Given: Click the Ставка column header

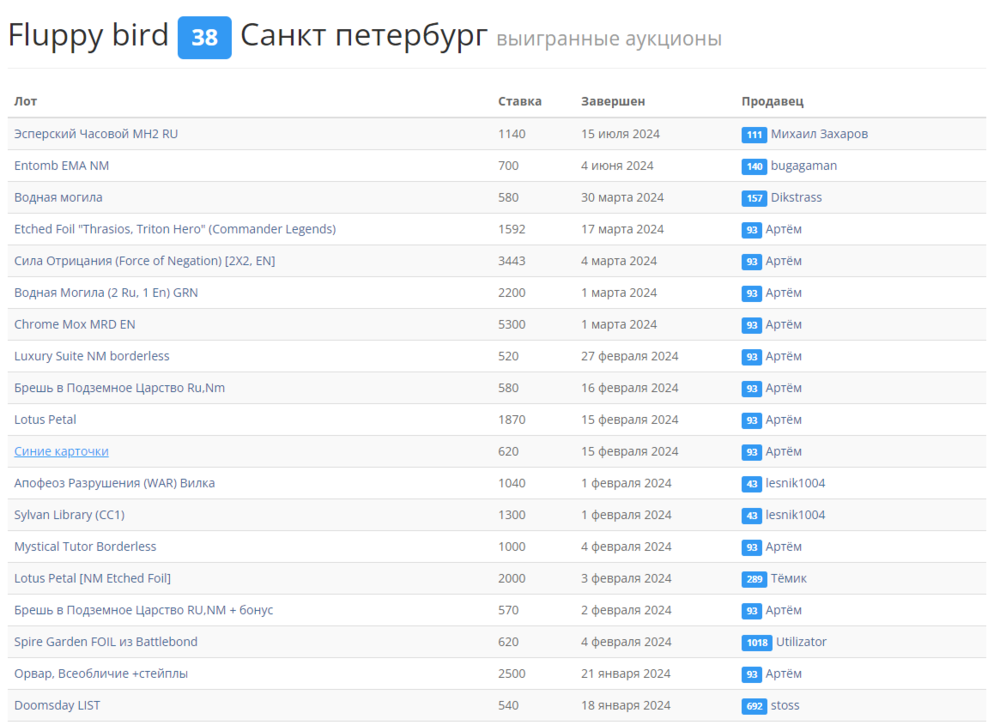Looking at the screenshot, I should tap(520, 101).
